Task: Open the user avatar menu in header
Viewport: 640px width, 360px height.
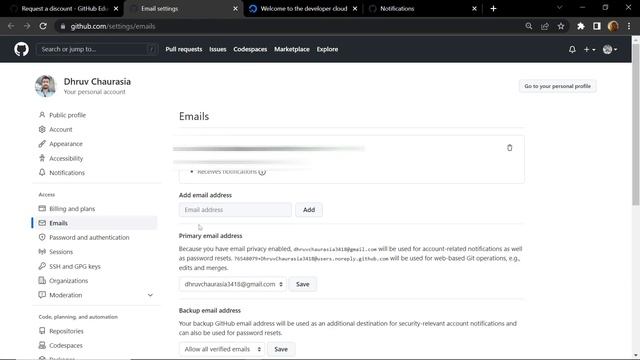Action: click(610, 49)
